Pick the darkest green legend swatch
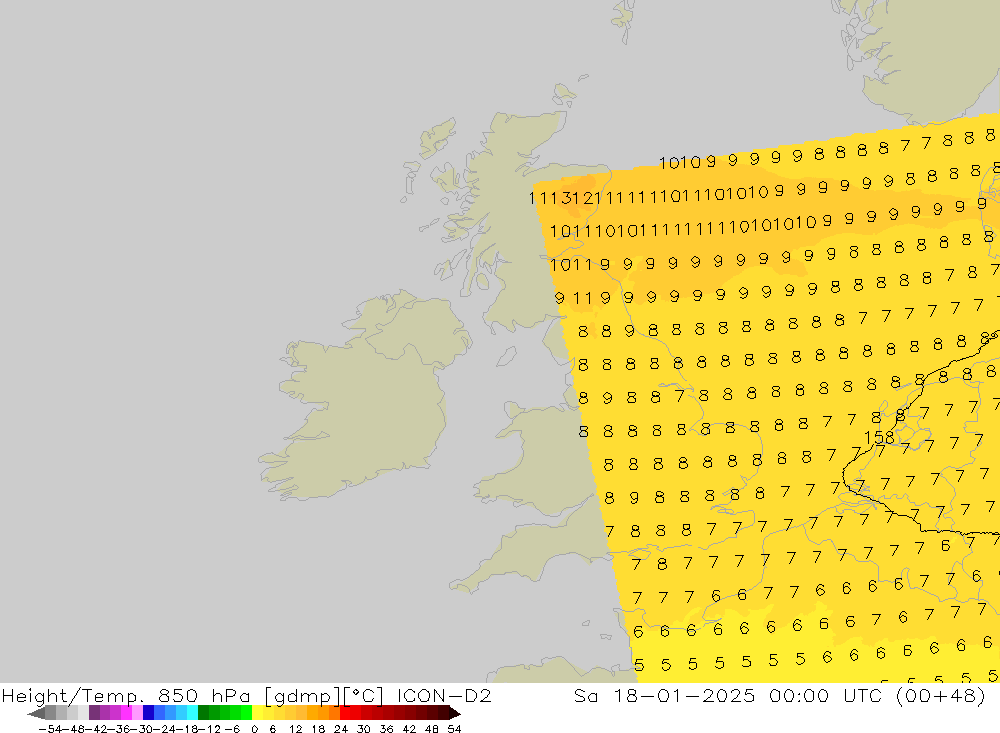 pyautogui.click(x=203, y=713)
